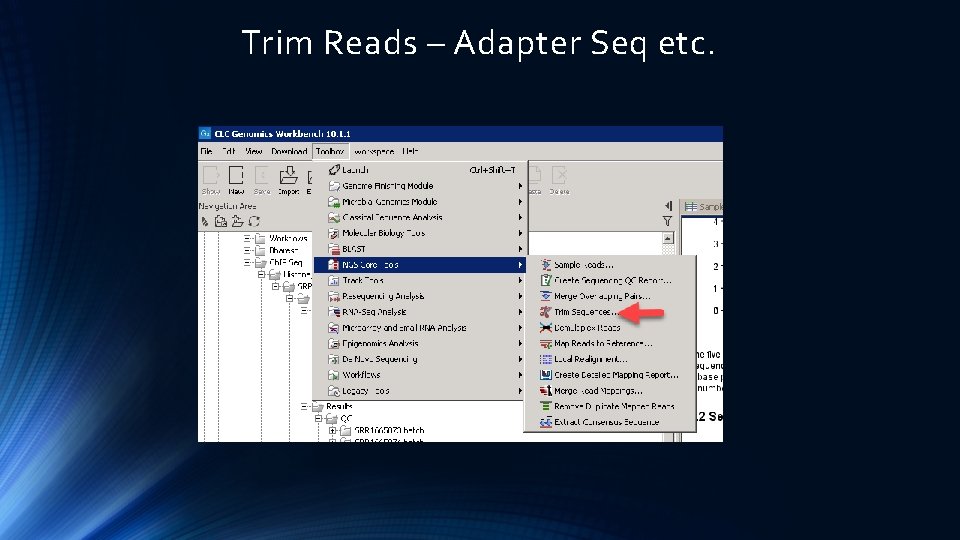The height and width of the screenshot is (540, 960).
Task: Click the Trim Sequences scissors icon
Action: 546,312
